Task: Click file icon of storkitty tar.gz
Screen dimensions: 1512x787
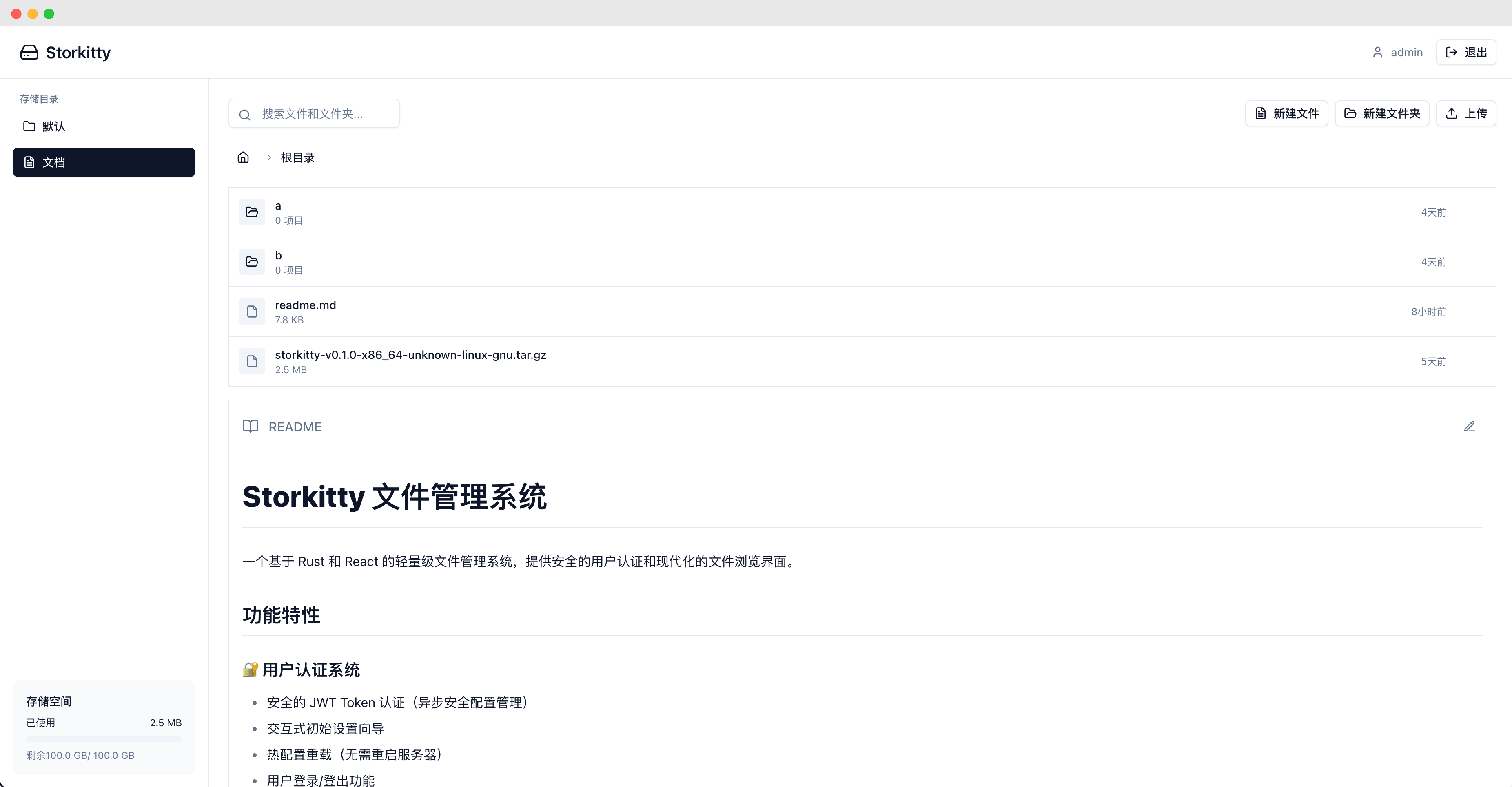Action: (x=252, y=361)
